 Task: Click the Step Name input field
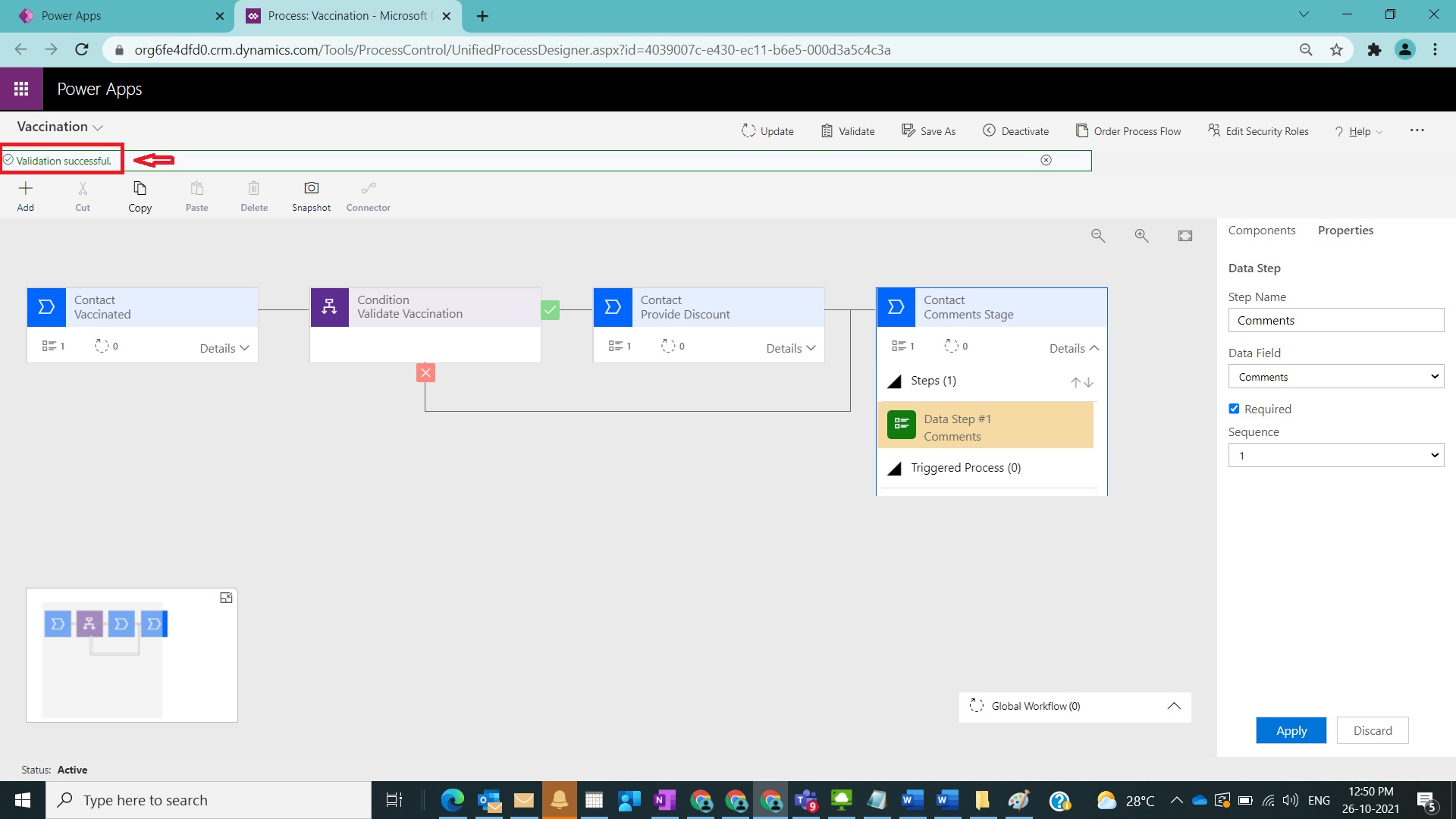pos(1335,320)
